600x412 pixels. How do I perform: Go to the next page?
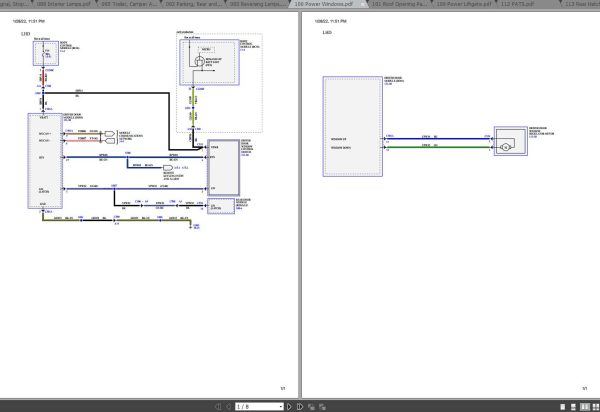point(289,407)
